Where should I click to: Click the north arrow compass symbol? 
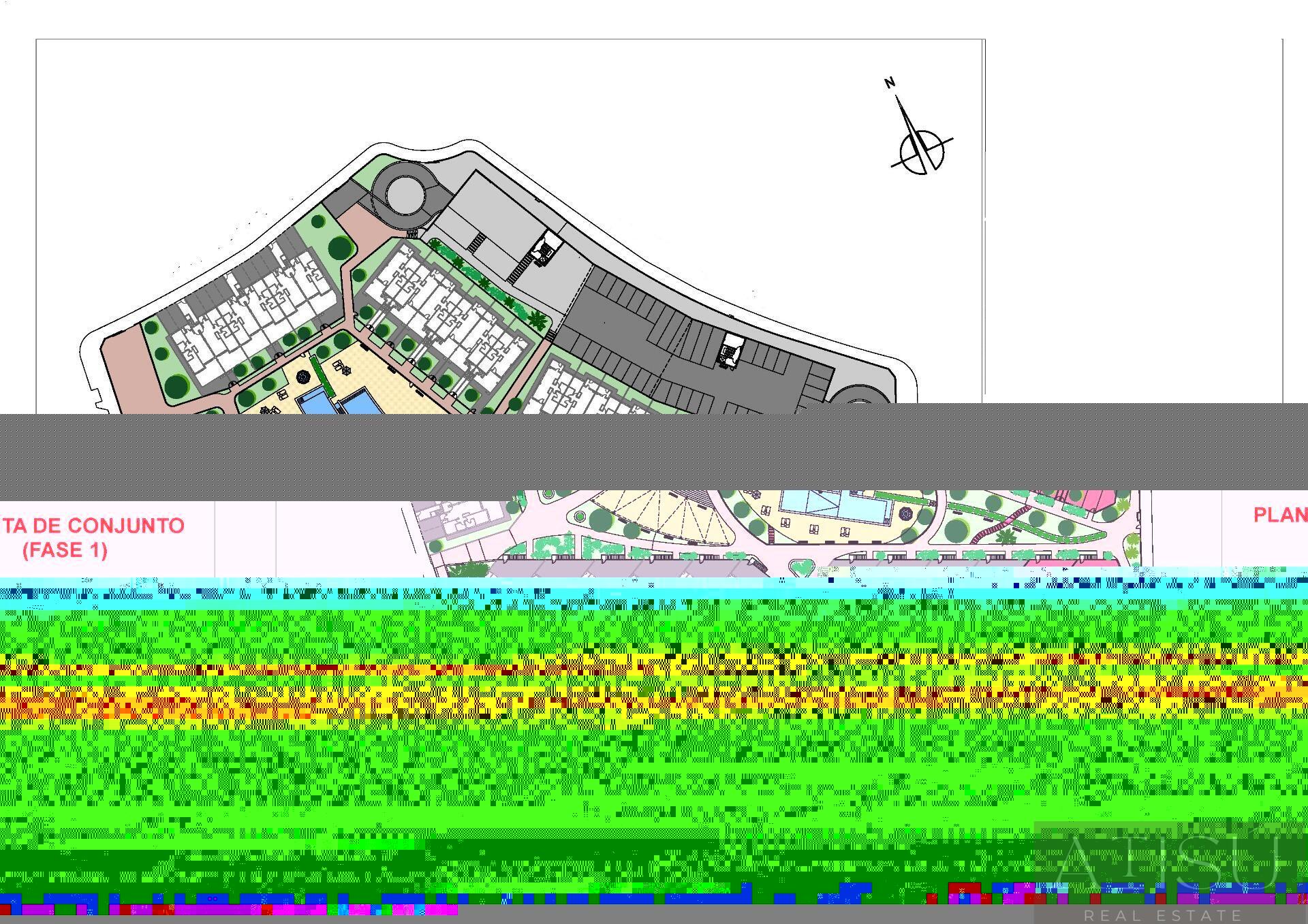[921, 127]
